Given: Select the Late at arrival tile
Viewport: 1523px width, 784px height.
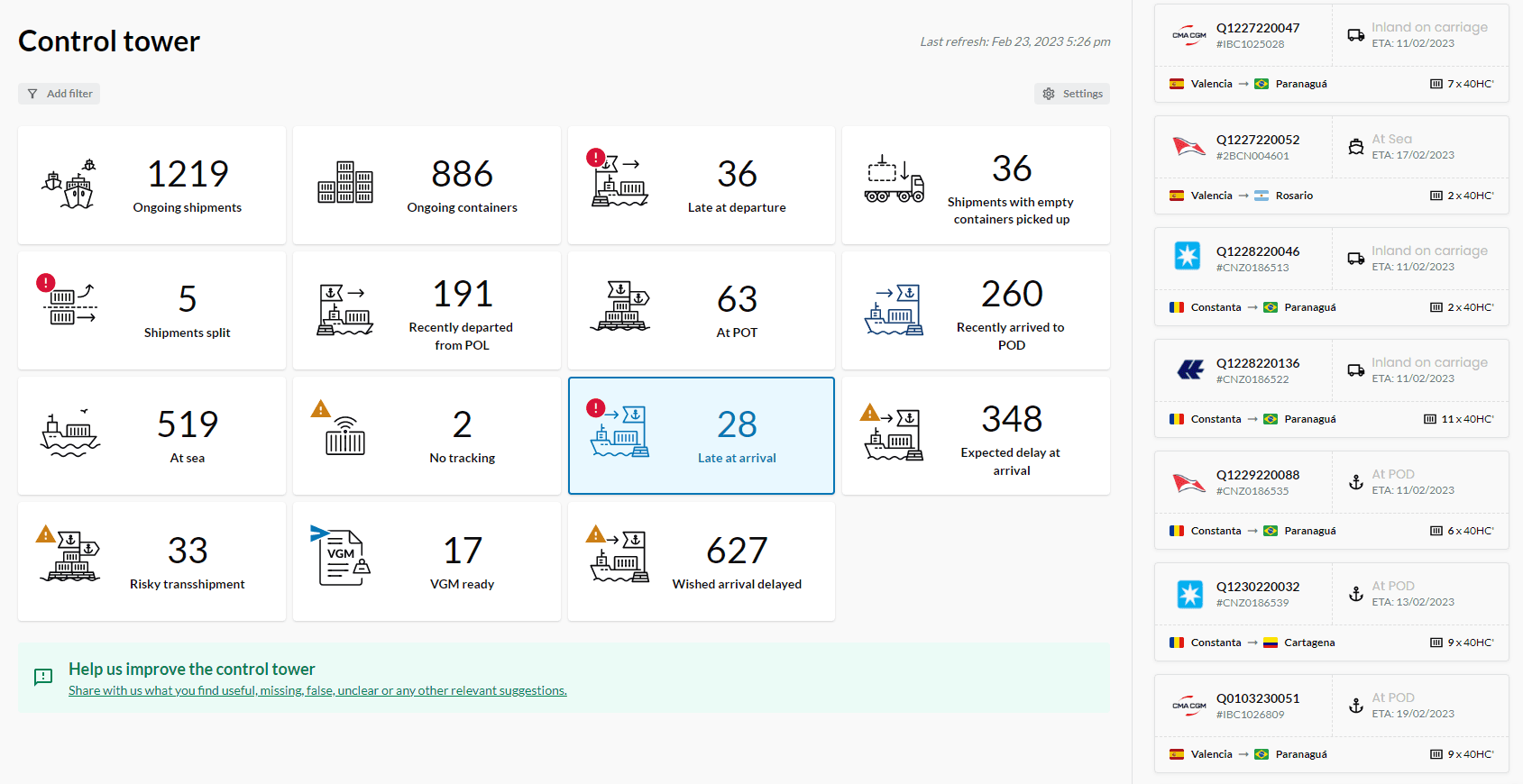Looking at the screenshot, I should [x=701, y=436].
